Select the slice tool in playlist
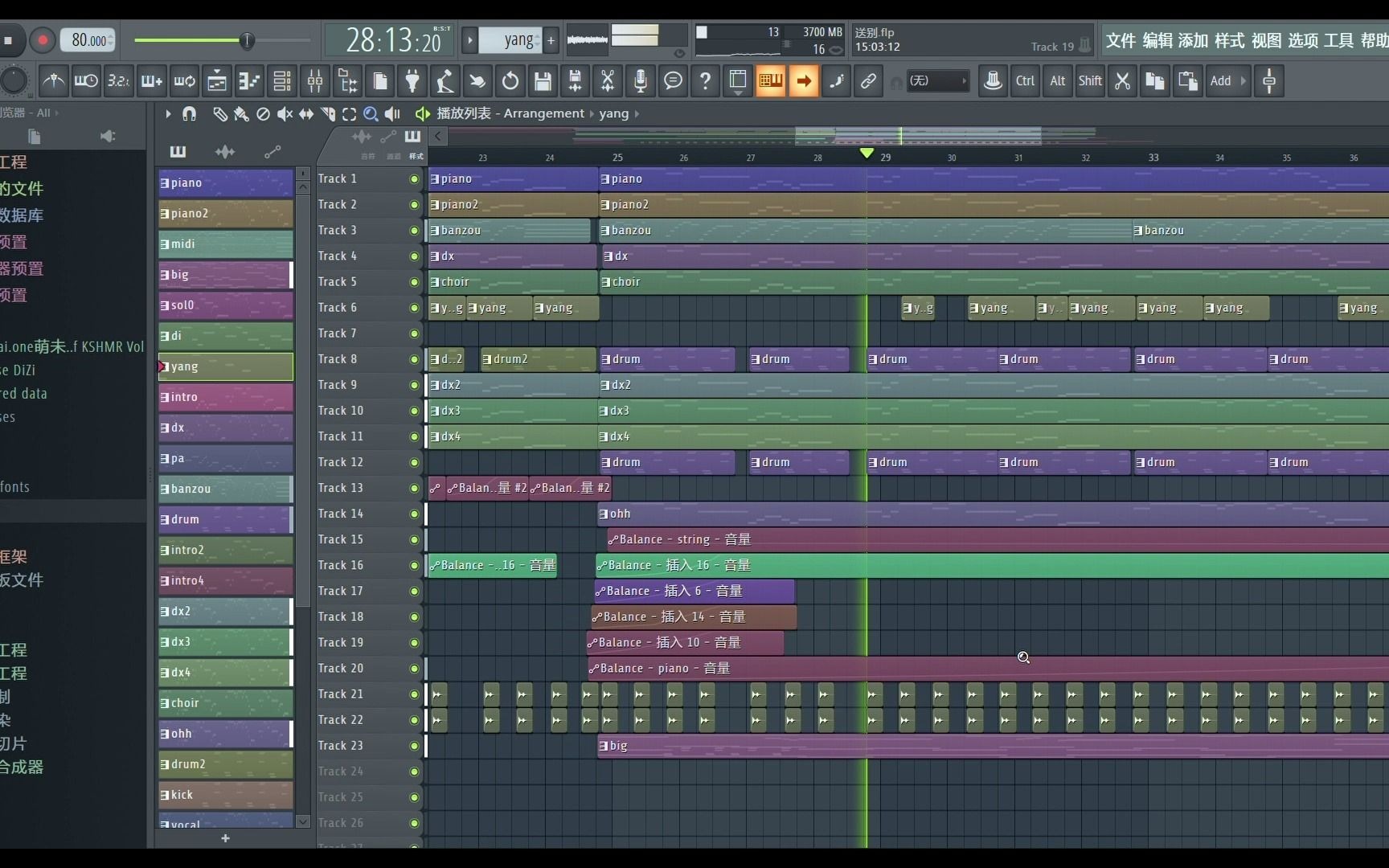Image resolution: width=1389 pixels, height=868 pixels. click(328, 114)
